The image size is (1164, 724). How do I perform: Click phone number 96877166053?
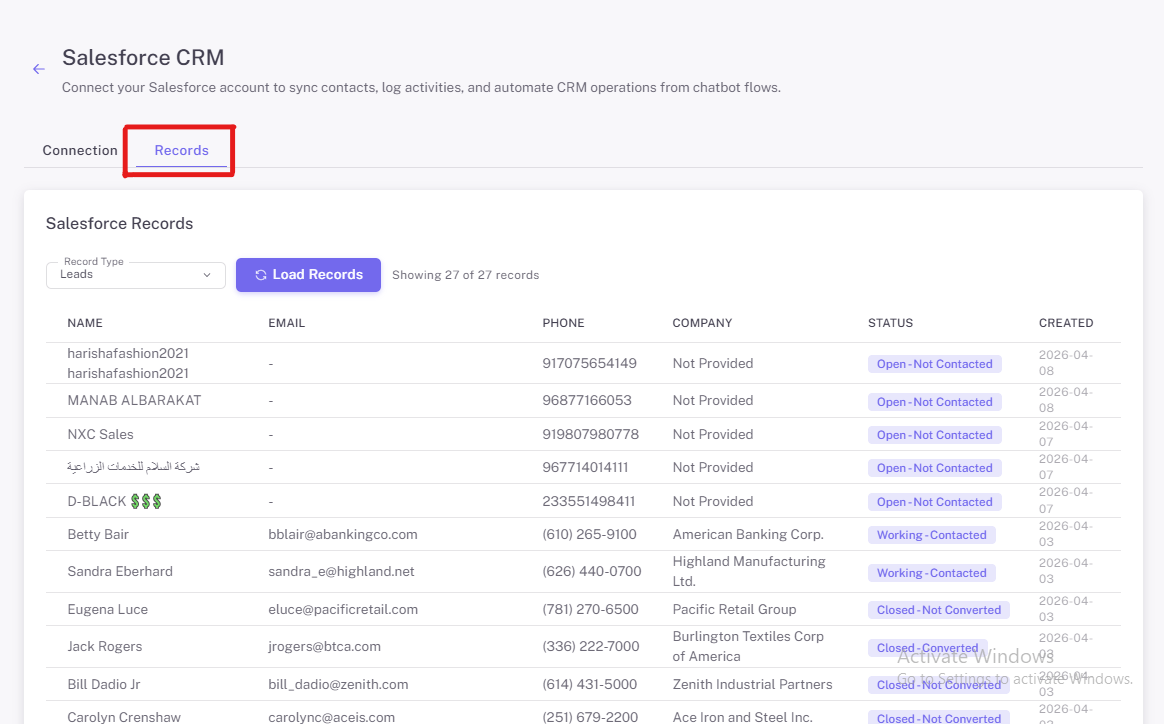pos(586,400)
